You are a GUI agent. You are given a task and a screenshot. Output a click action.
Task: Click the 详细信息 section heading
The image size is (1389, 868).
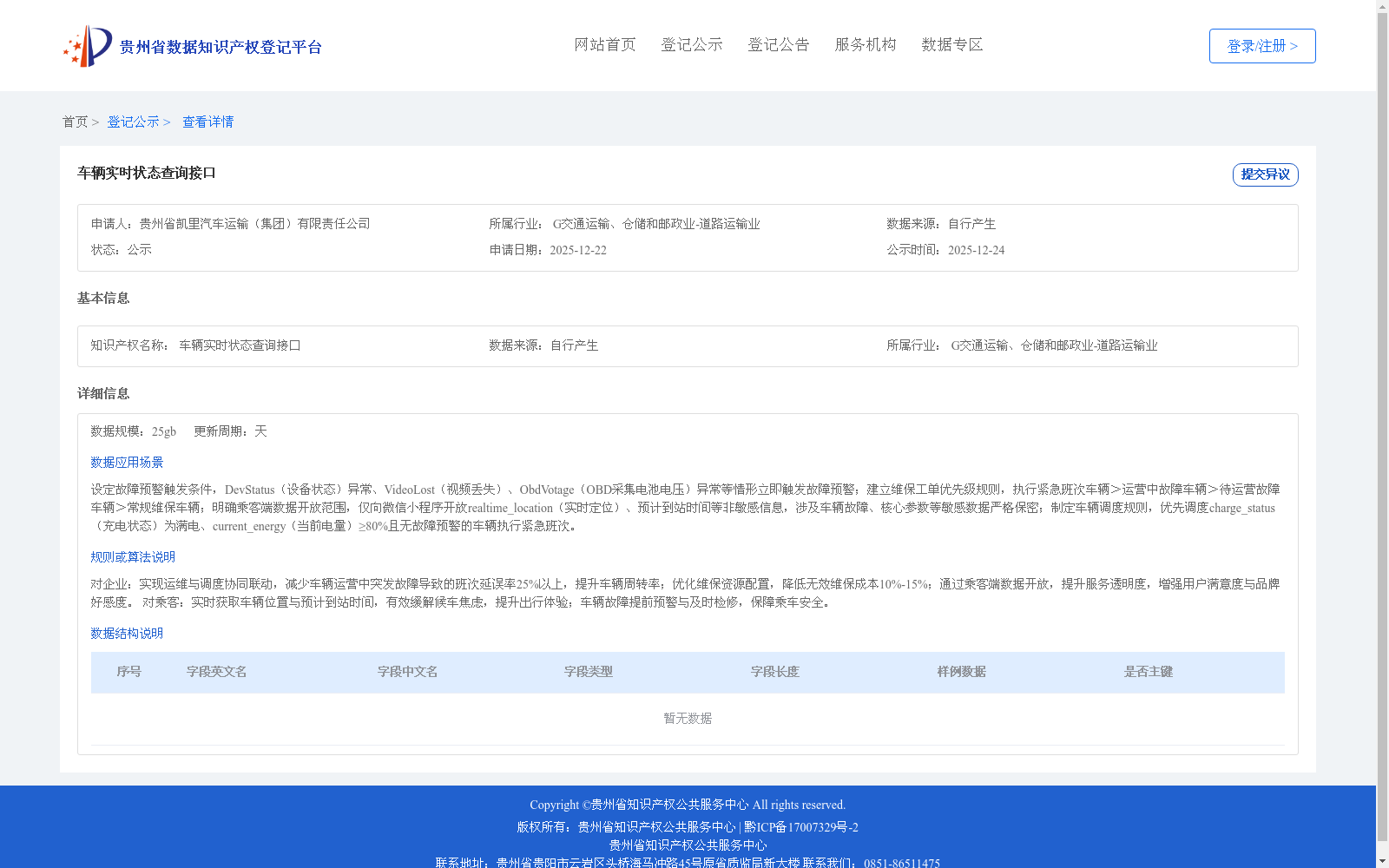pyautogui.click(x=103, y=393)
